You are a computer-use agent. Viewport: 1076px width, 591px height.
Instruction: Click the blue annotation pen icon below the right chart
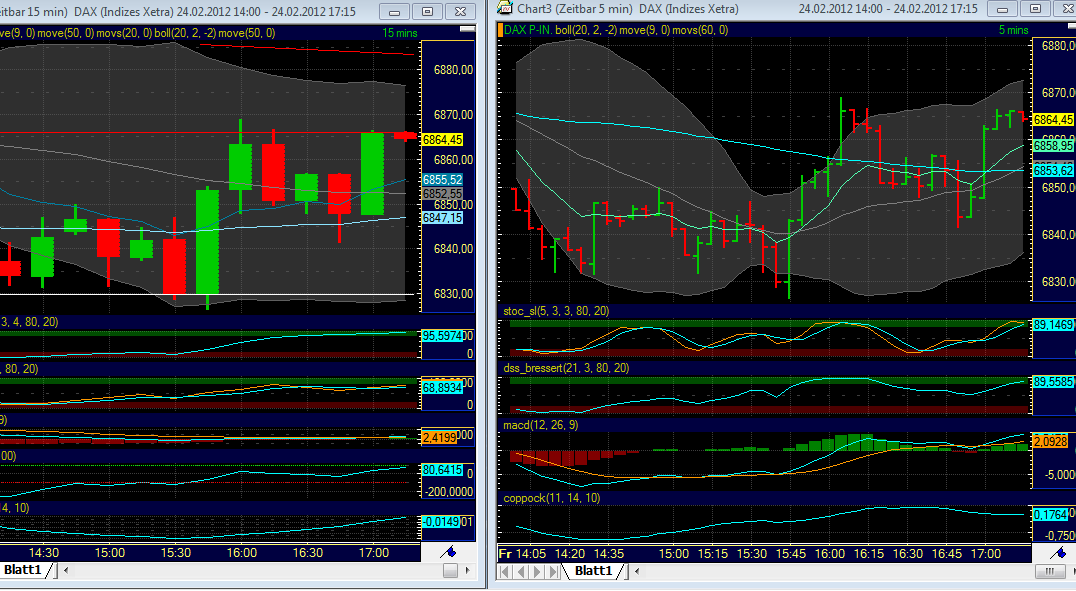tap(1057, 554)
